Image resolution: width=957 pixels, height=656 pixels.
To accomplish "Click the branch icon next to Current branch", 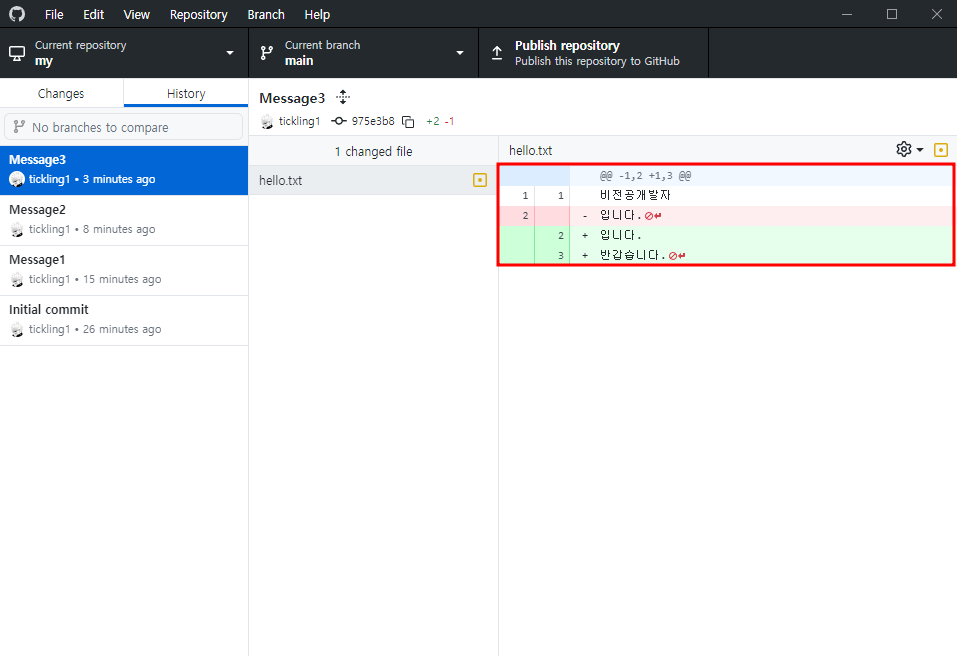I will [267, 53].
